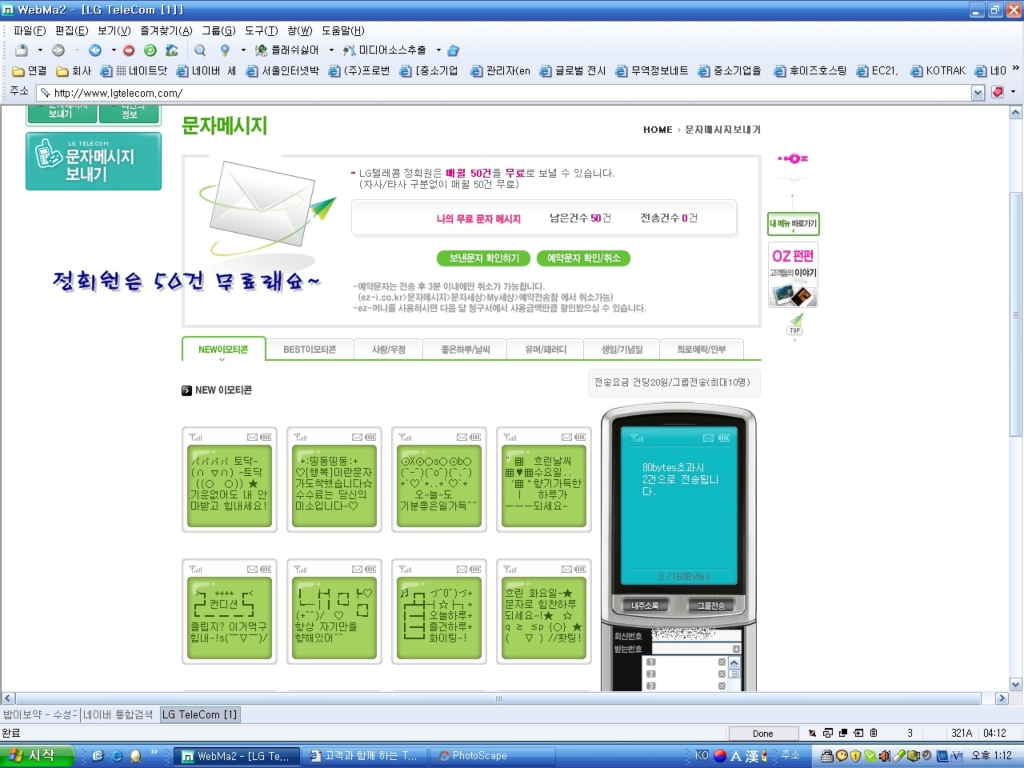
Task: Switch to the 생일/기념일 tab
Action: pos(622,349)
